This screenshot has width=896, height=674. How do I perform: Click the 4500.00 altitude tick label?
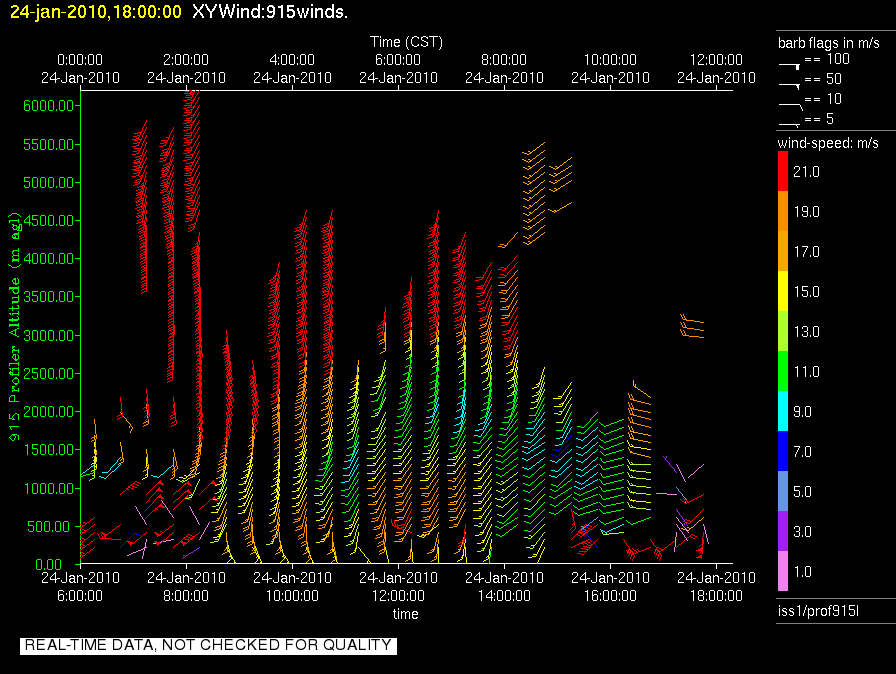pos(49,220)
